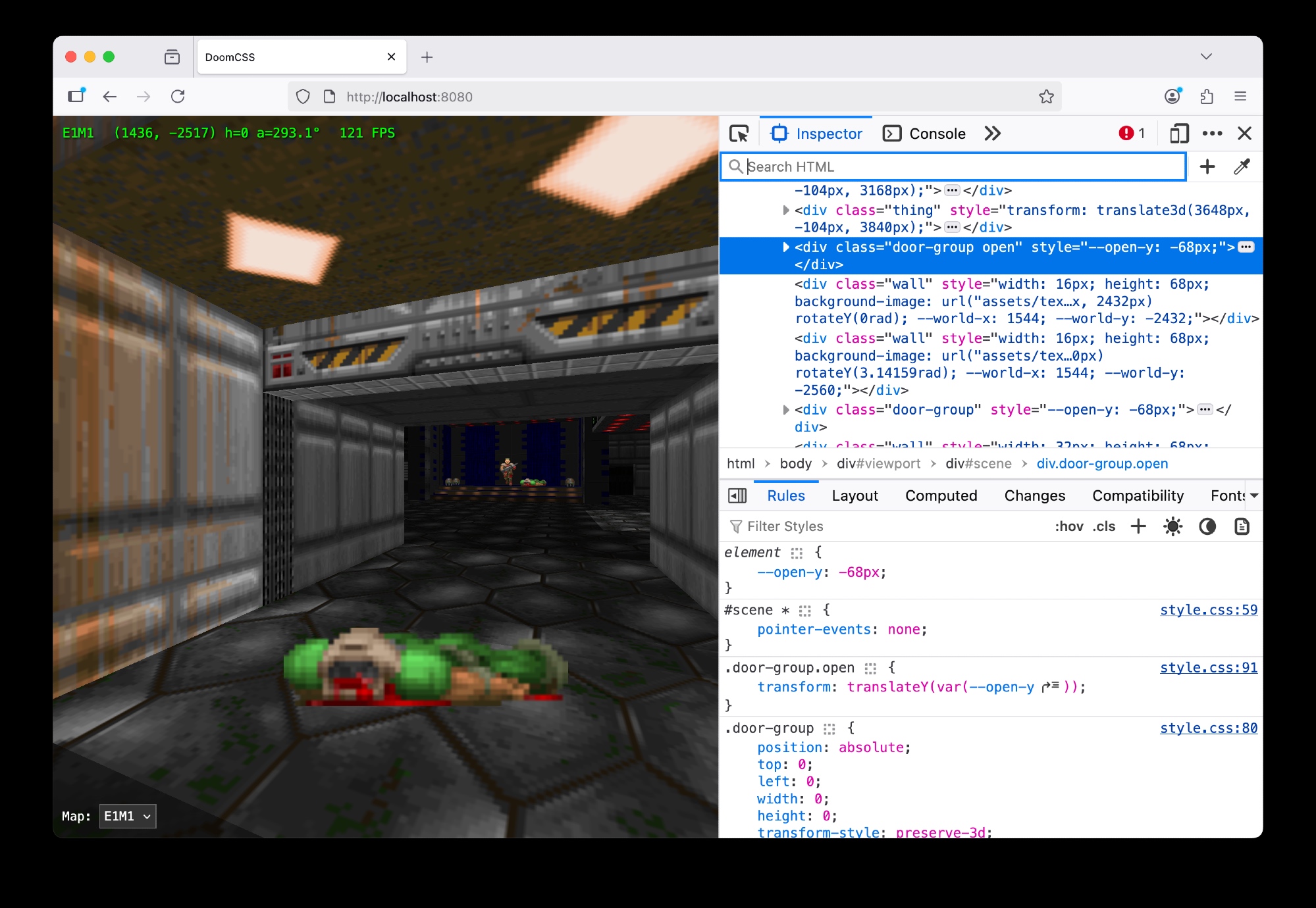Toggle print media simulation icon
Image resolution: width=1316 pixels, height=908 pixels.
pos(1242,526)
